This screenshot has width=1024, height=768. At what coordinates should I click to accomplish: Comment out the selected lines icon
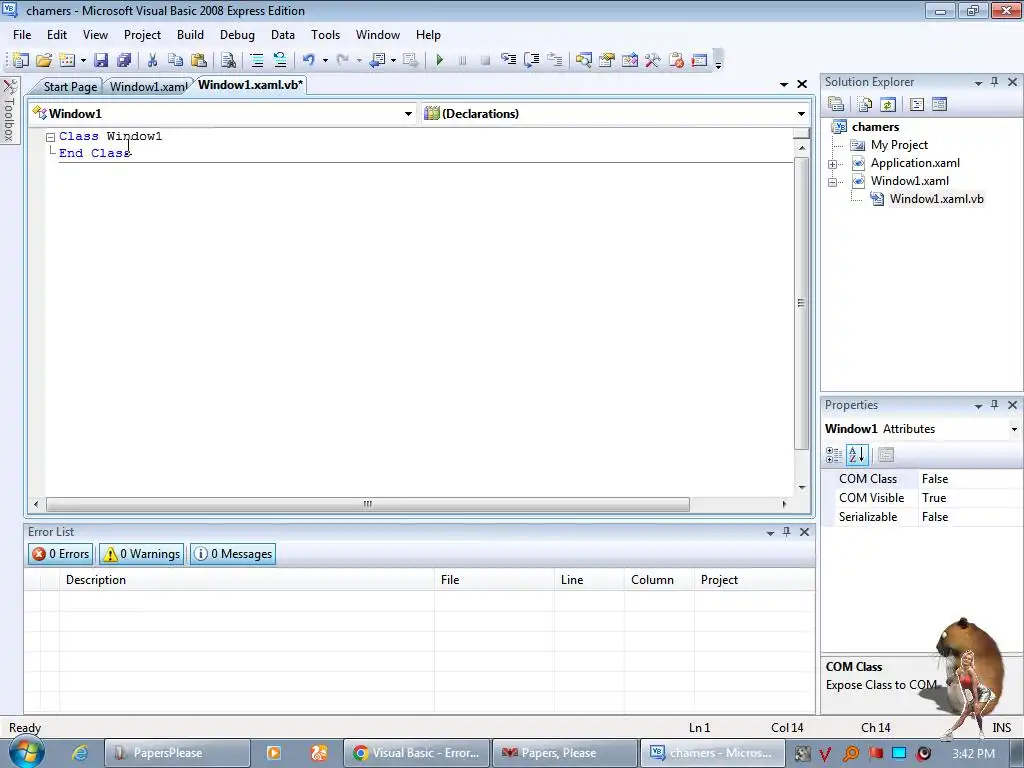point(257,60)
